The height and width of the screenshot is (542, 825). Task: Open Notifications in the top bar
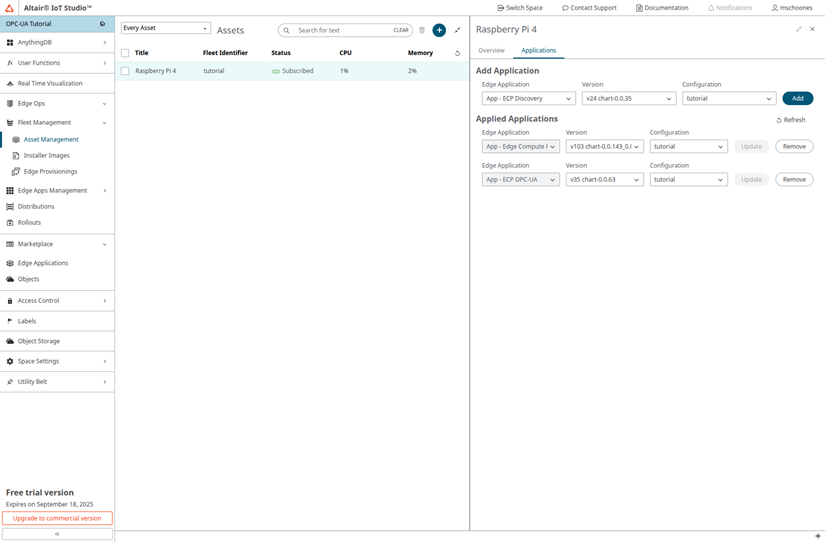click(x=730, y=8)
